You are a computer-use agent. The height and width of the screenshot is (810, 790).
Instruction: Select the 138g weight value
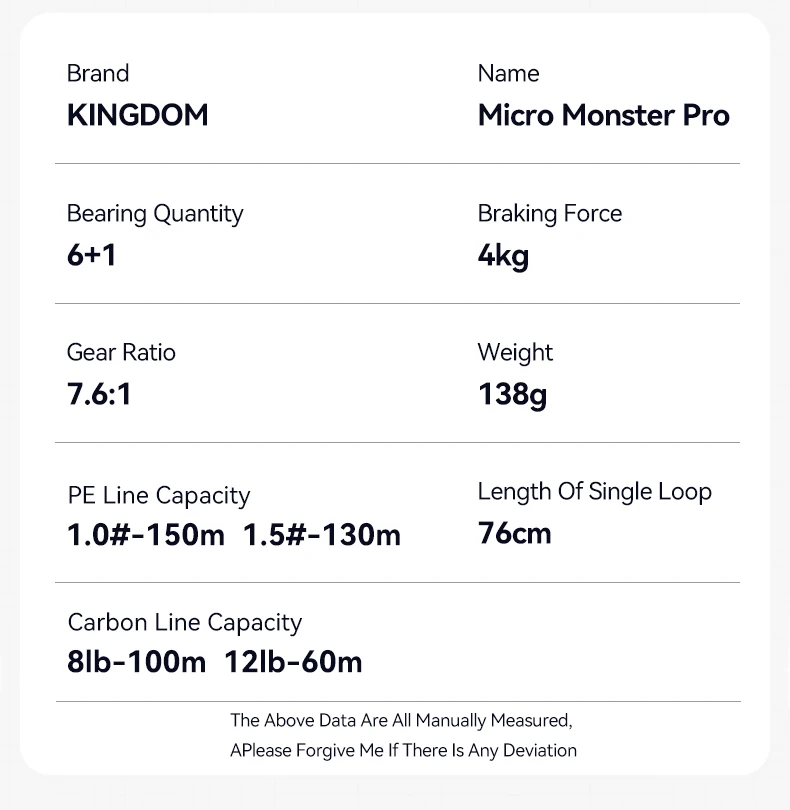point(512,394)
